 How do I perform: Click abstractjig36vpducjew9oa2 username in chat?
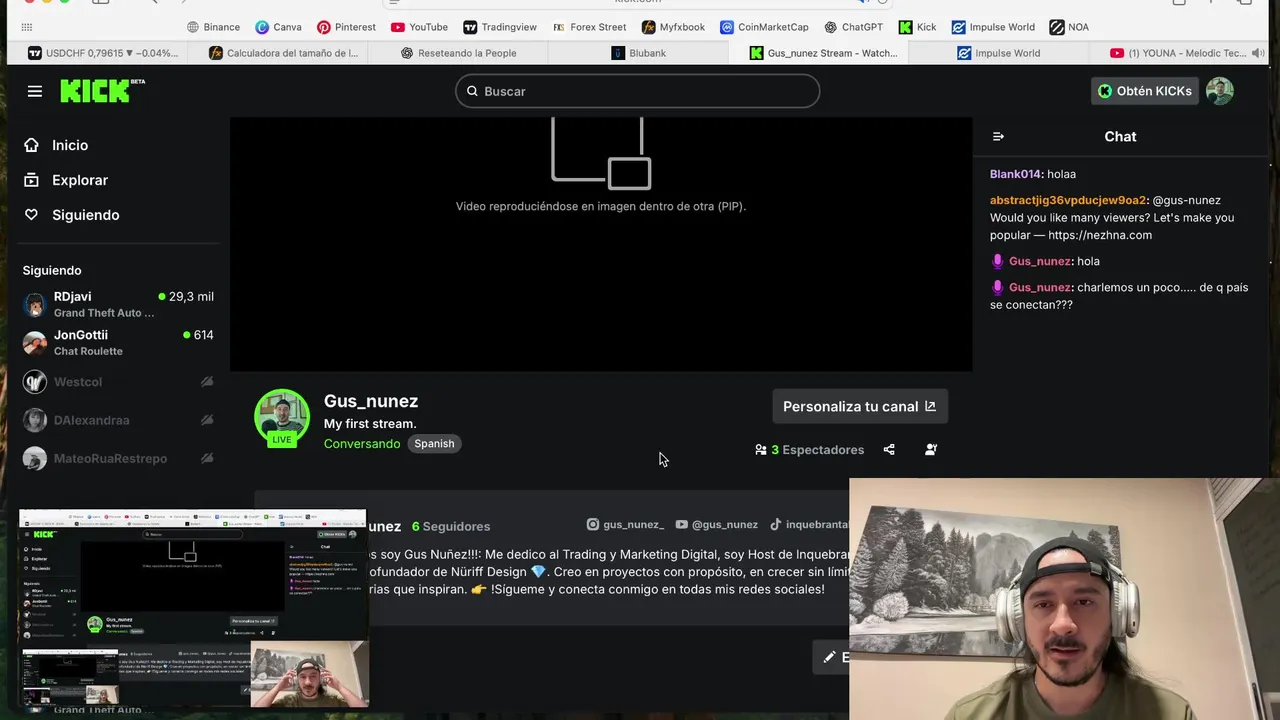(1068, 200)
